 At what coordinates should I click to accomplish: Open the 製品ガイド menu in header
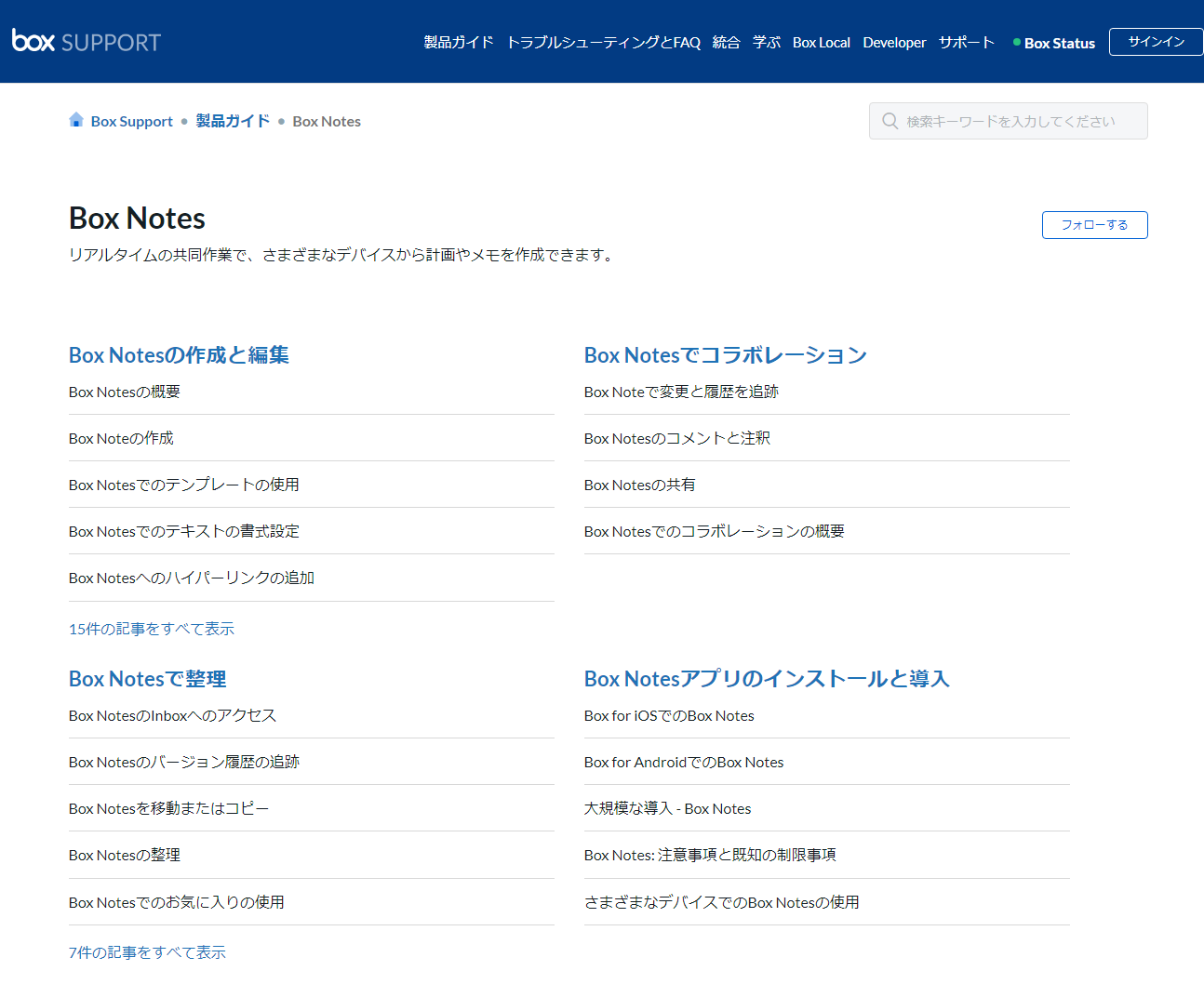459,42
